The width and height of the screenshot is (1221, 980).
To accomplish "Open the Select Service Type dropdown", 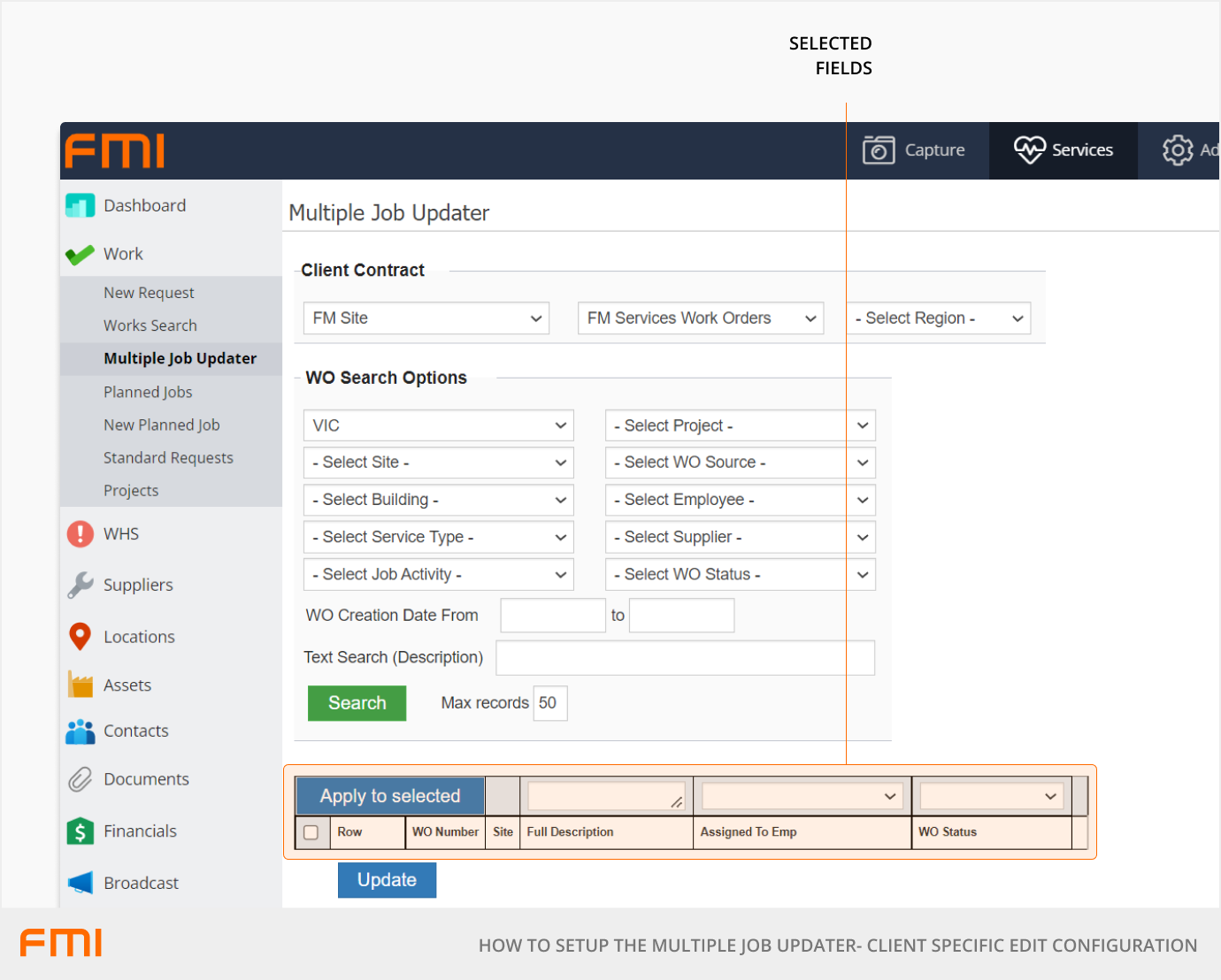I will (x=438, y=538).
